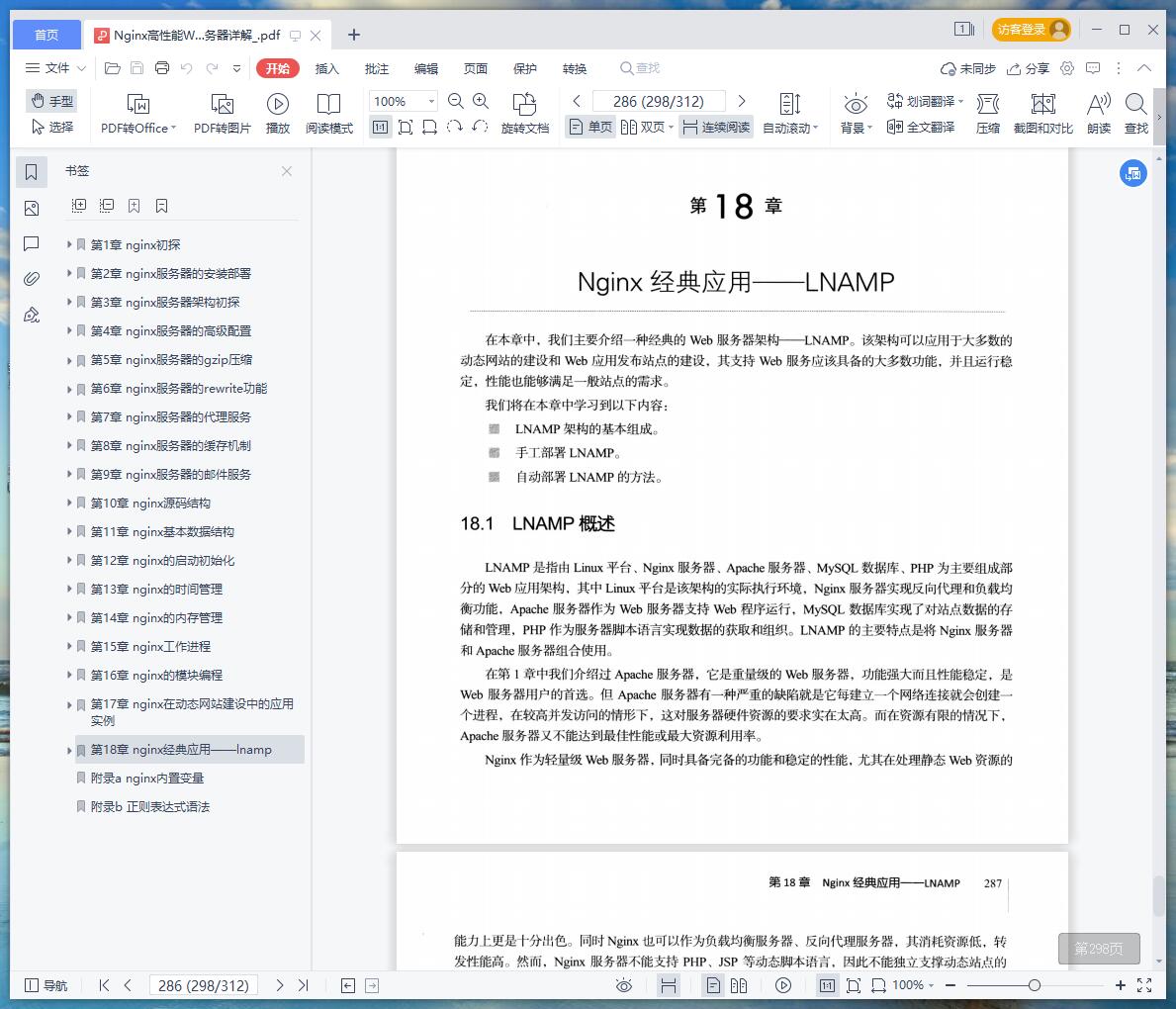This screenshot has height=1009, width=1176.
Task: Open the 保护 menu tab
Action: 525,68
